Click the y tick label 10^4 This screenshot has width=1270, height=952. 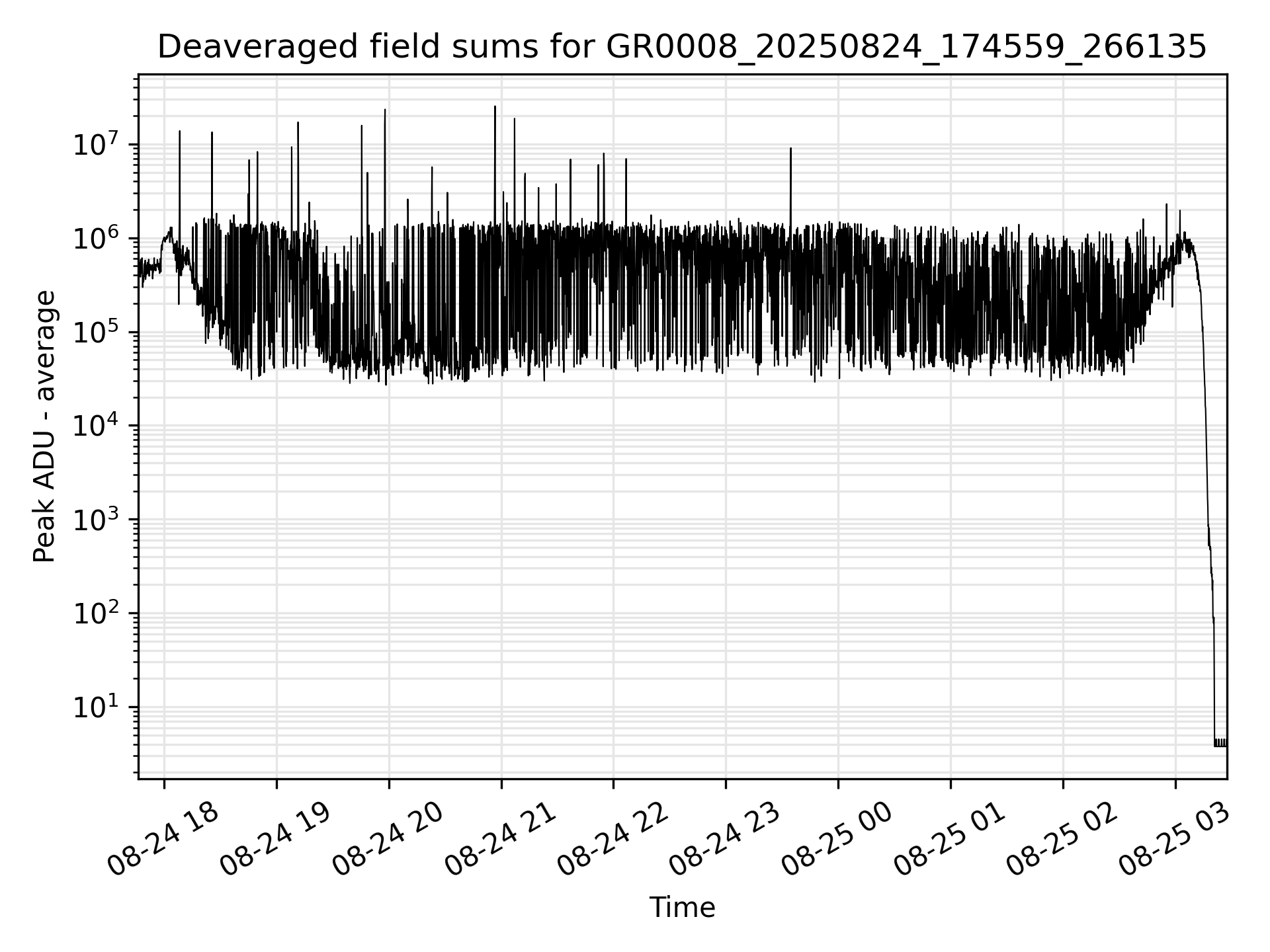pyautogui.click(x=95, y=425)
